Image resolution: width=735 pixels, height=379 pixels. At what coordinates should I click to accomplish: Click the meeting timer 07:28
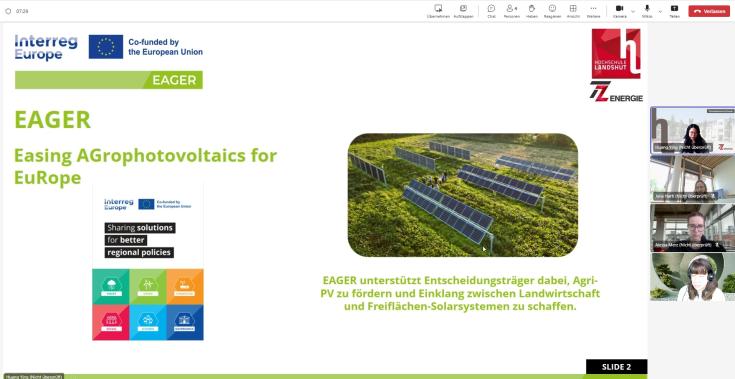coord(22,11)
